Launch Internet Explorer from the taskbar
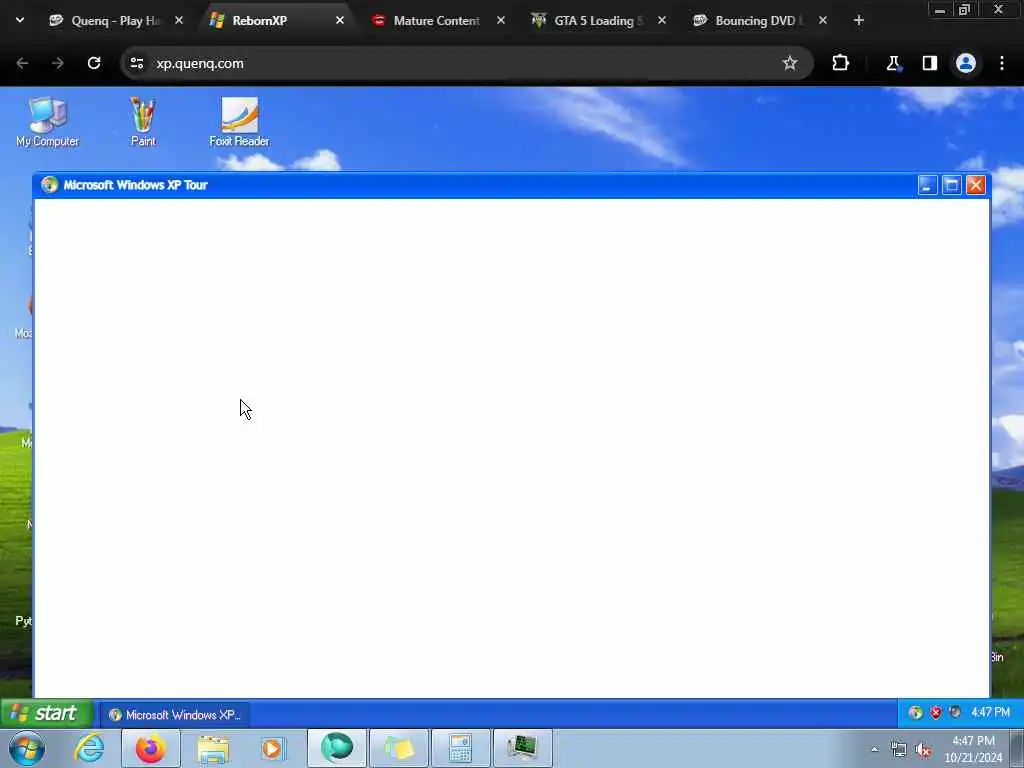 point(89,748)
